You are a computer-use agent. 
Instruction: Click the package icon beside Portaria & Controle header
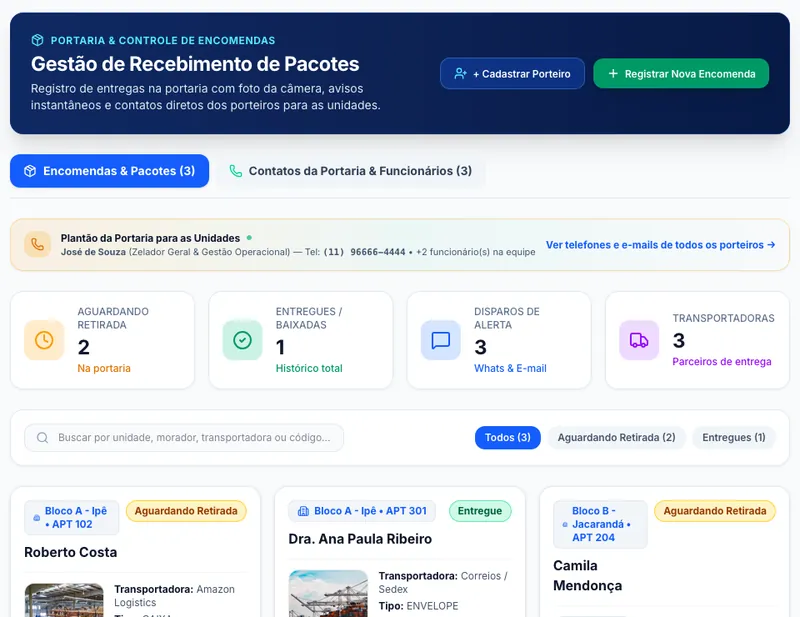pos(37,40)
